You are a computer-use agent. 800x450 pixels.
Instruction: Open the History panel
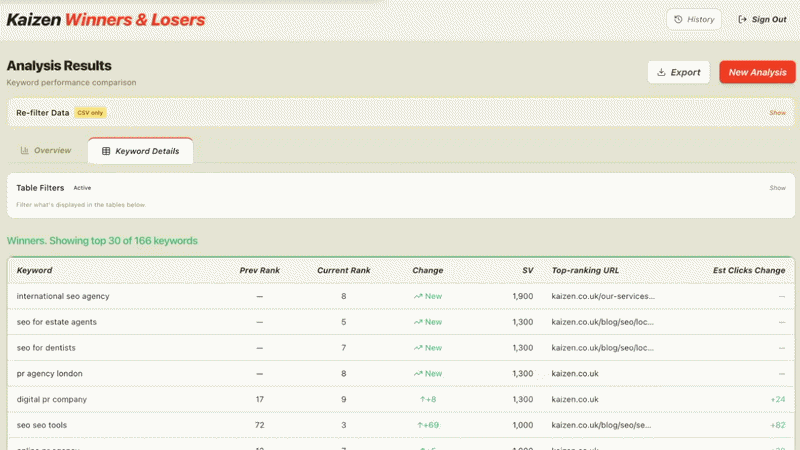[694, 19]
